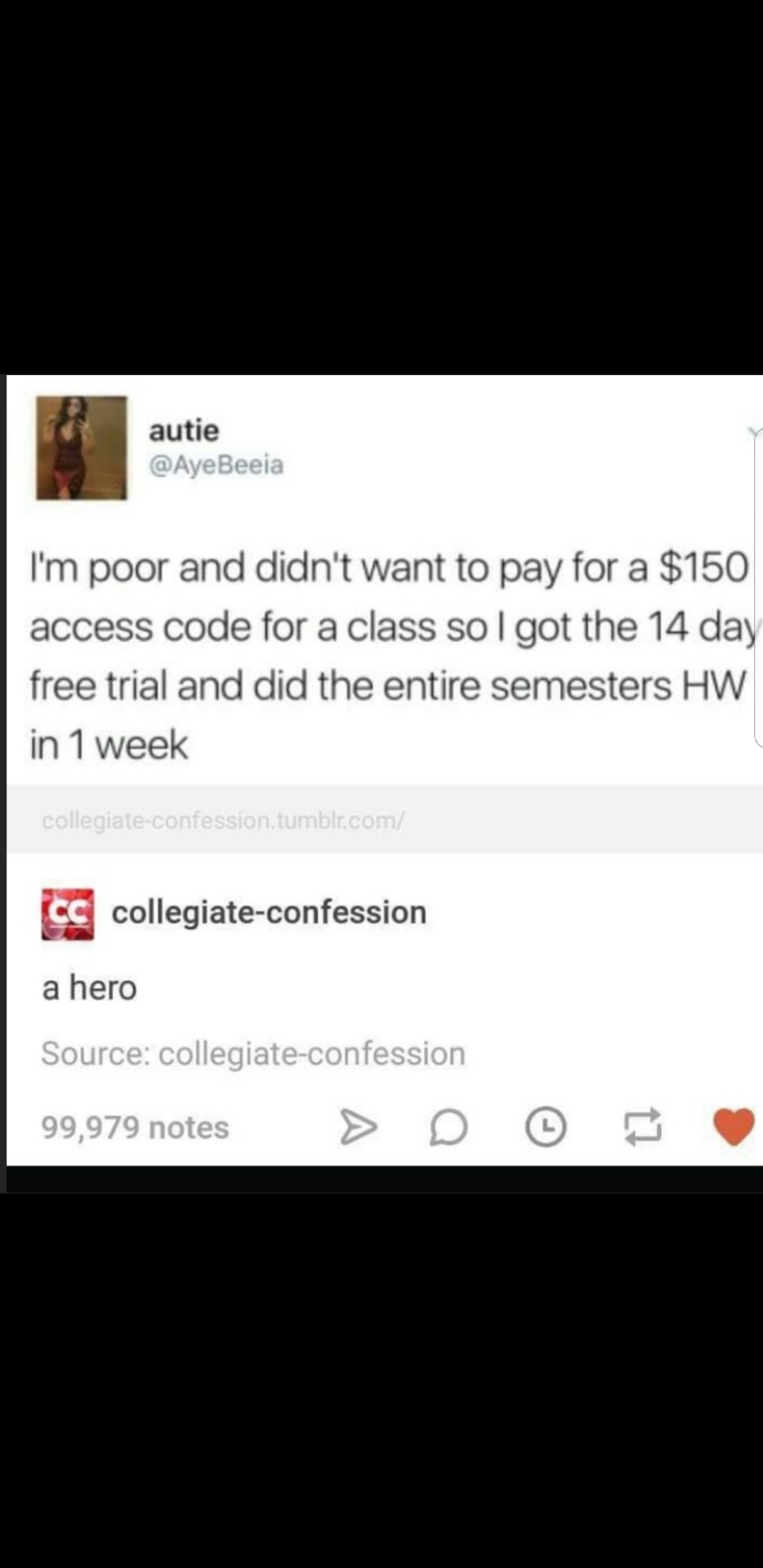Click the clock queue icon
The width and height of the screenshot is (763, 1568).
pos(545,1128)
